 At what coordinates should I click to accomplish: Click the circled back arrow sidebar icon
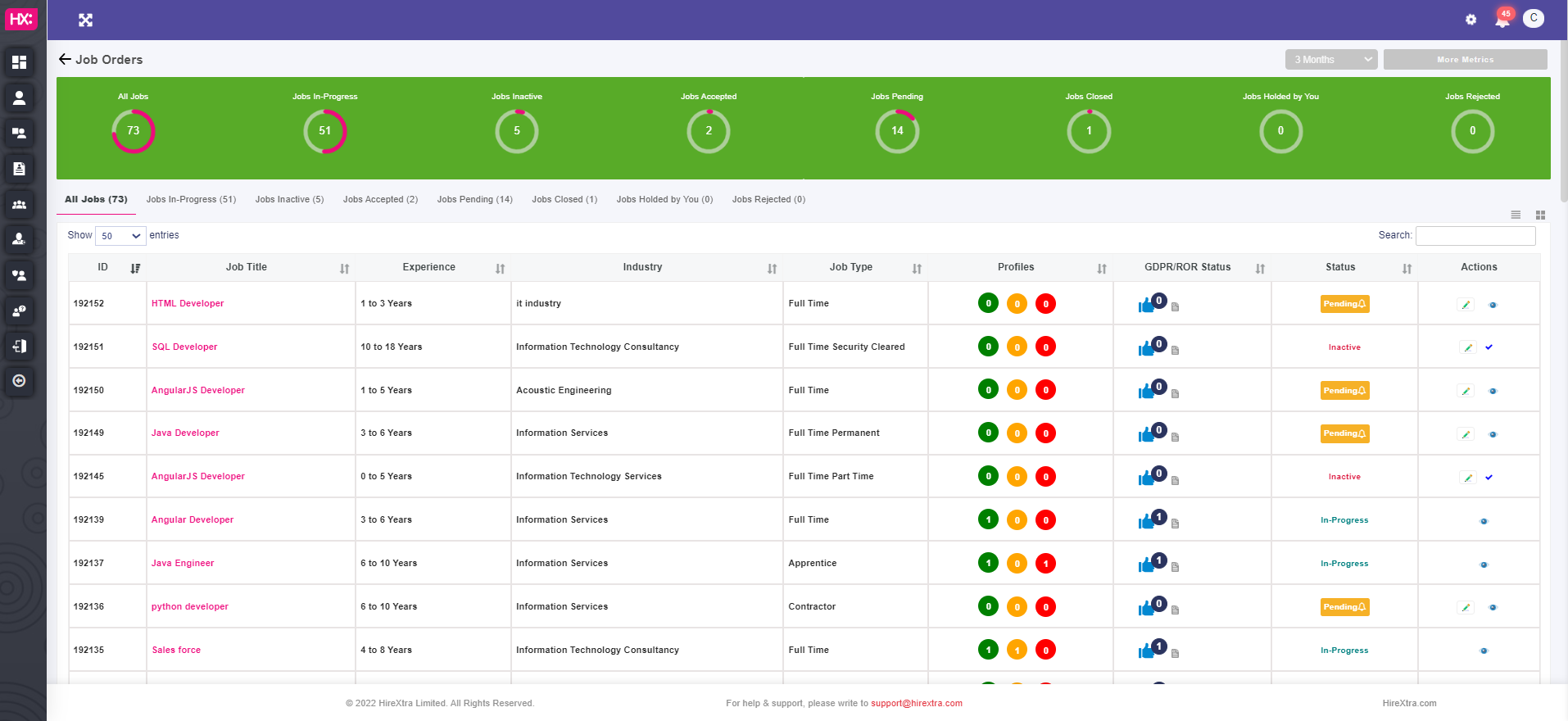(19, 381)
